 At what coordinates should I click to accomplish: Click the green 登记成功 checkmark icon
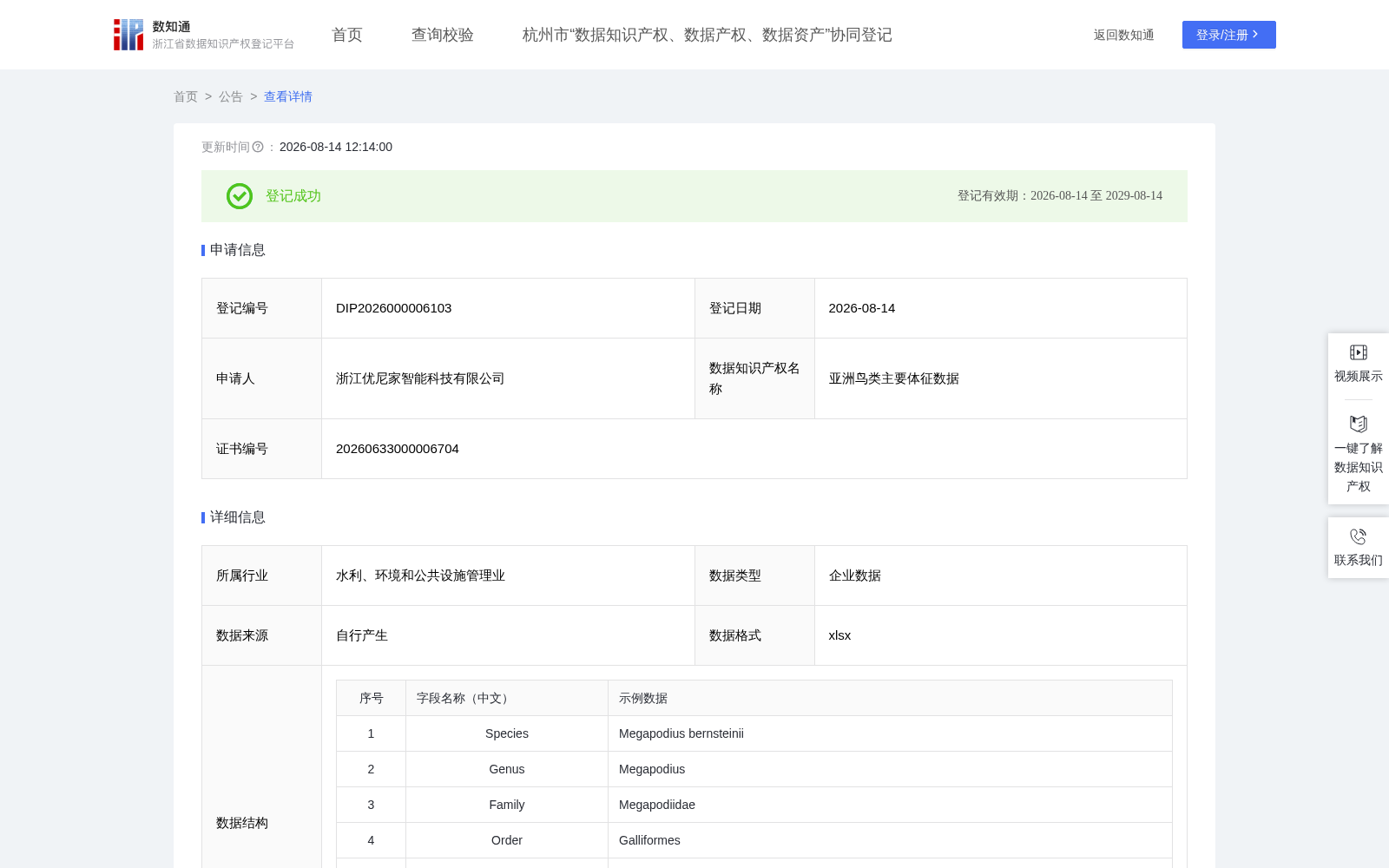click(x=240, y=196)
